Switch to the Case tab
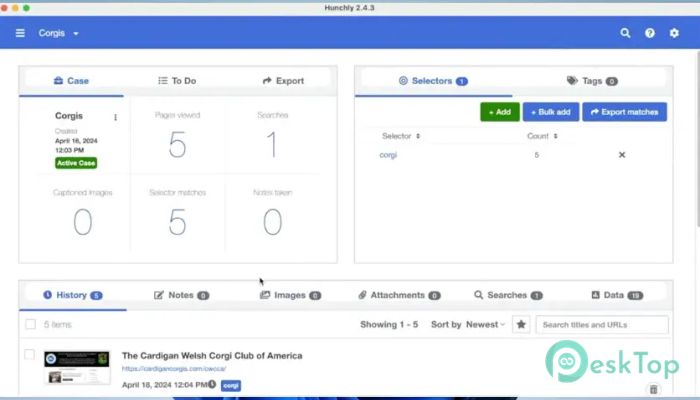Viewport: 700px width, 400px height. click(x=71, y=81)
